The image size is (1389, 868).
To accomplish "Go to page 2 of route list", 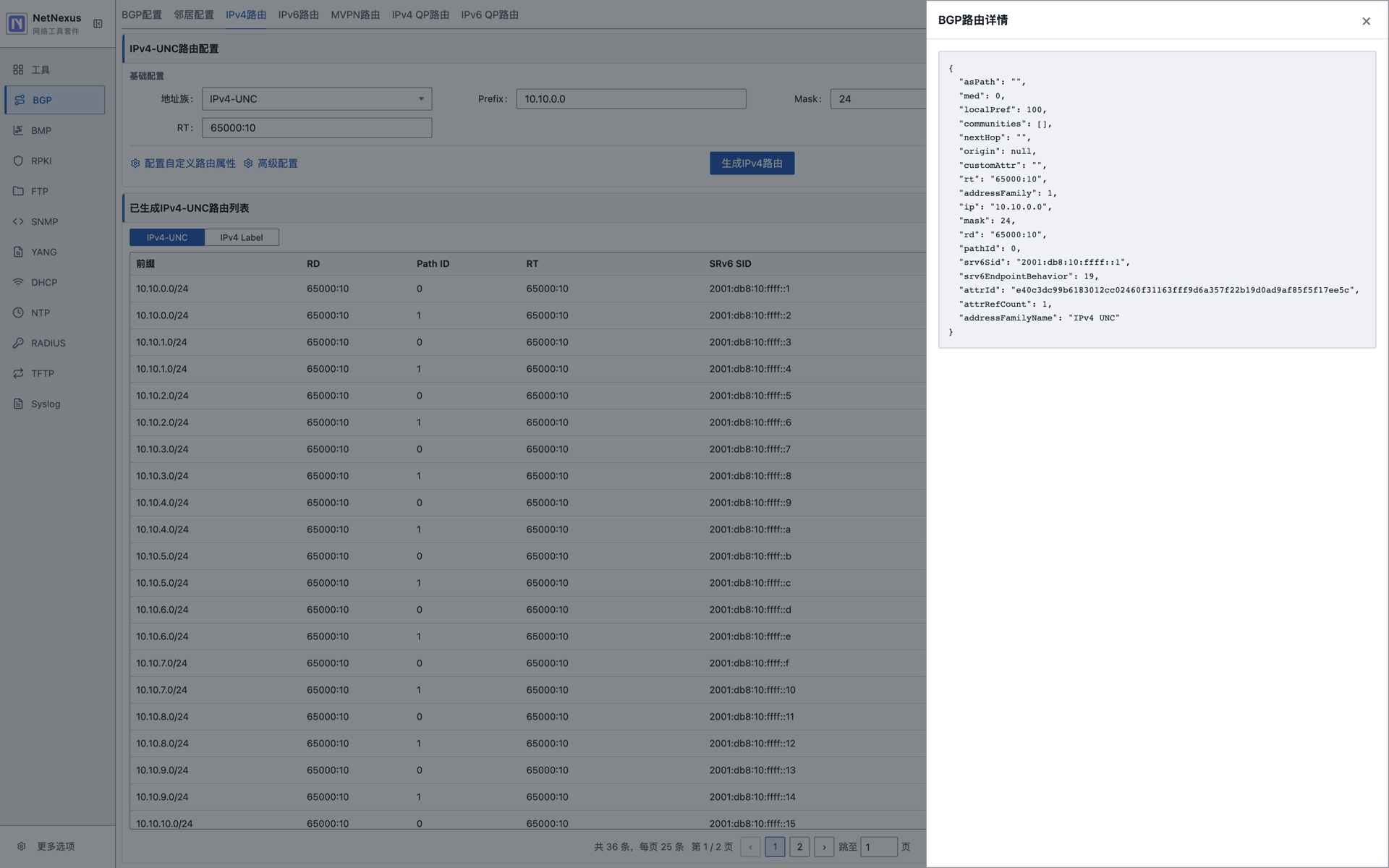I will (799, 847).
